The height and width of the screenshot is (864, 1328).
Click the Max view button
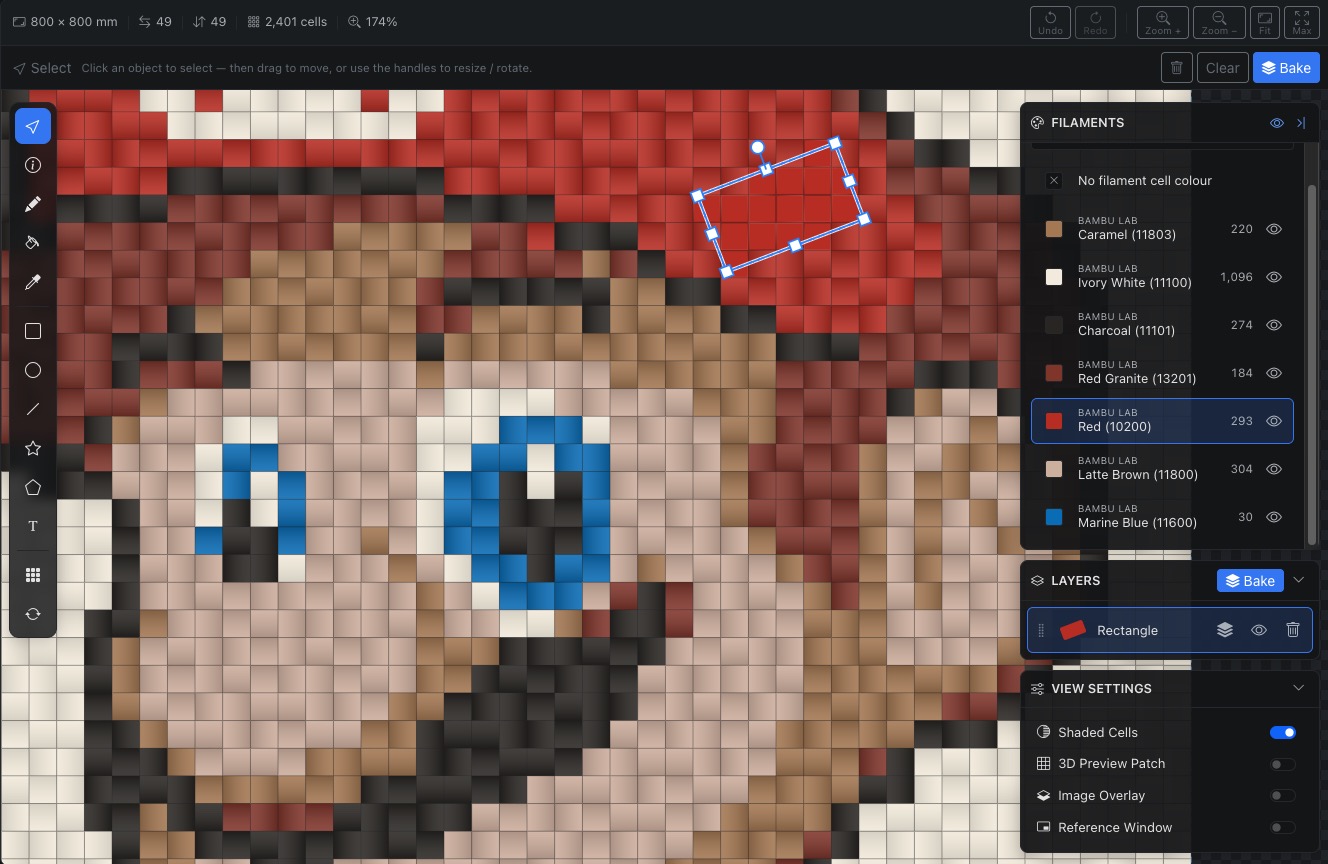[x=1302, y=23]
